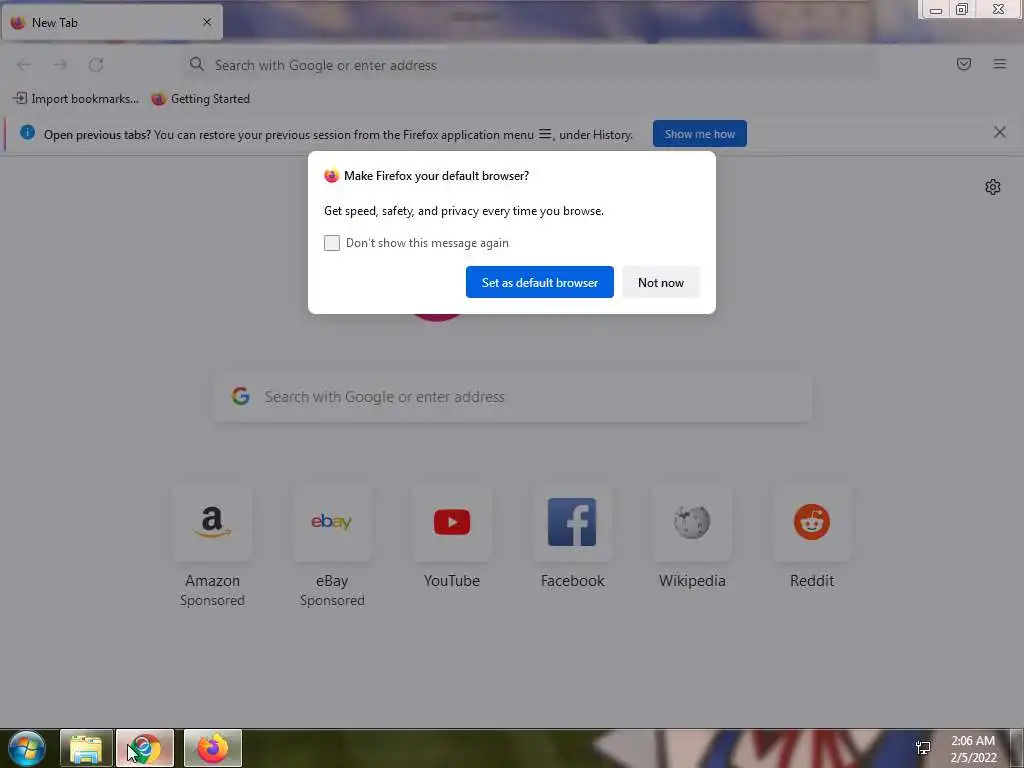The height and width of the screenshot is (768, 1024).
Task: Reload the page with refresh icon
Action: (x=96, y=65)
